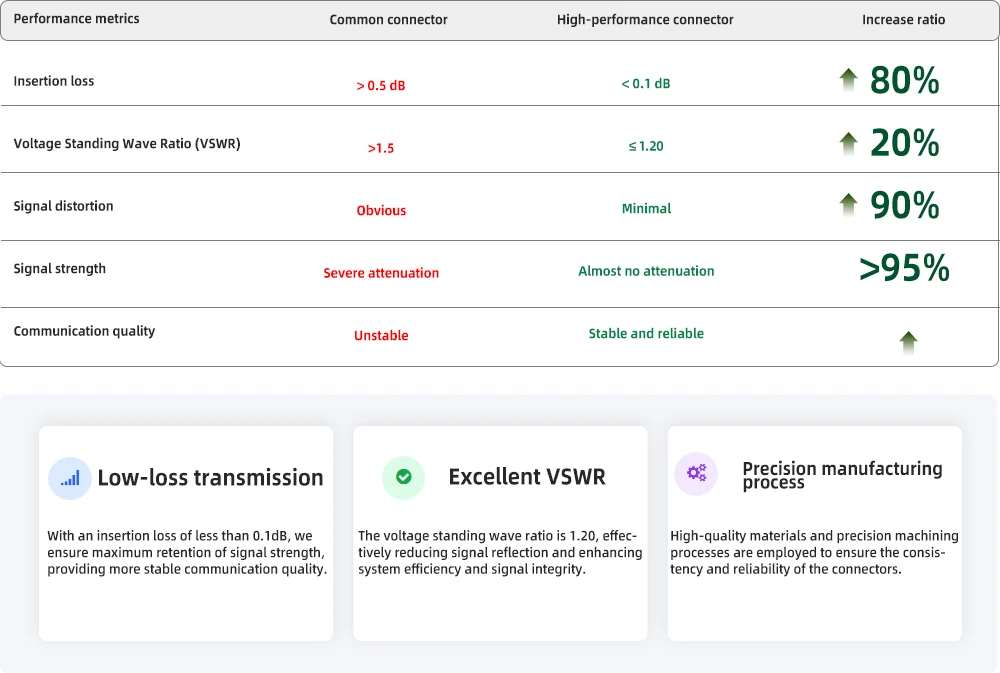Select the Common connector column header
Viewport: 1000px width, 673px height.
click(388, 20)
